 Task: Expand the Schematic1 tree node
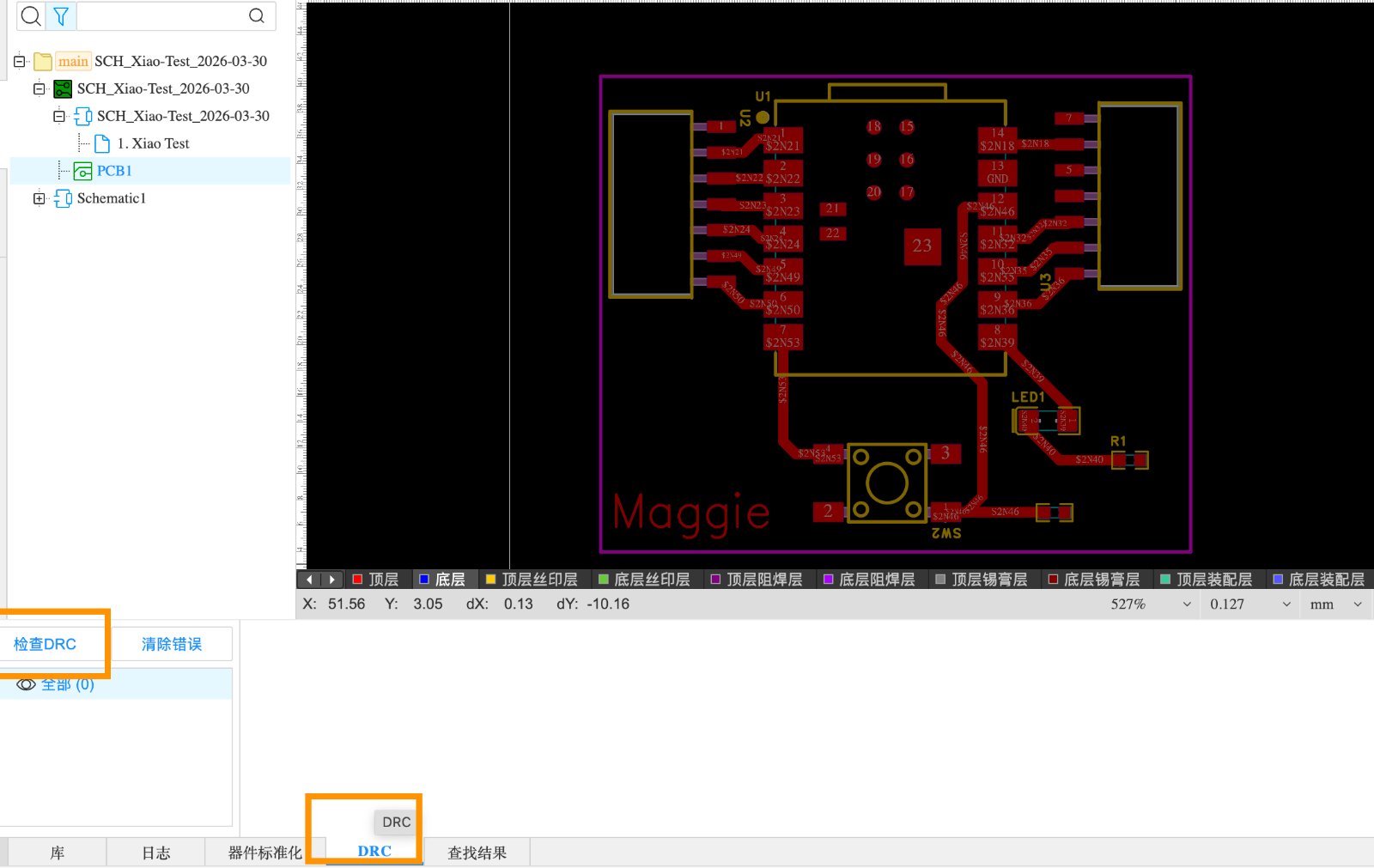tap(39, 198)
